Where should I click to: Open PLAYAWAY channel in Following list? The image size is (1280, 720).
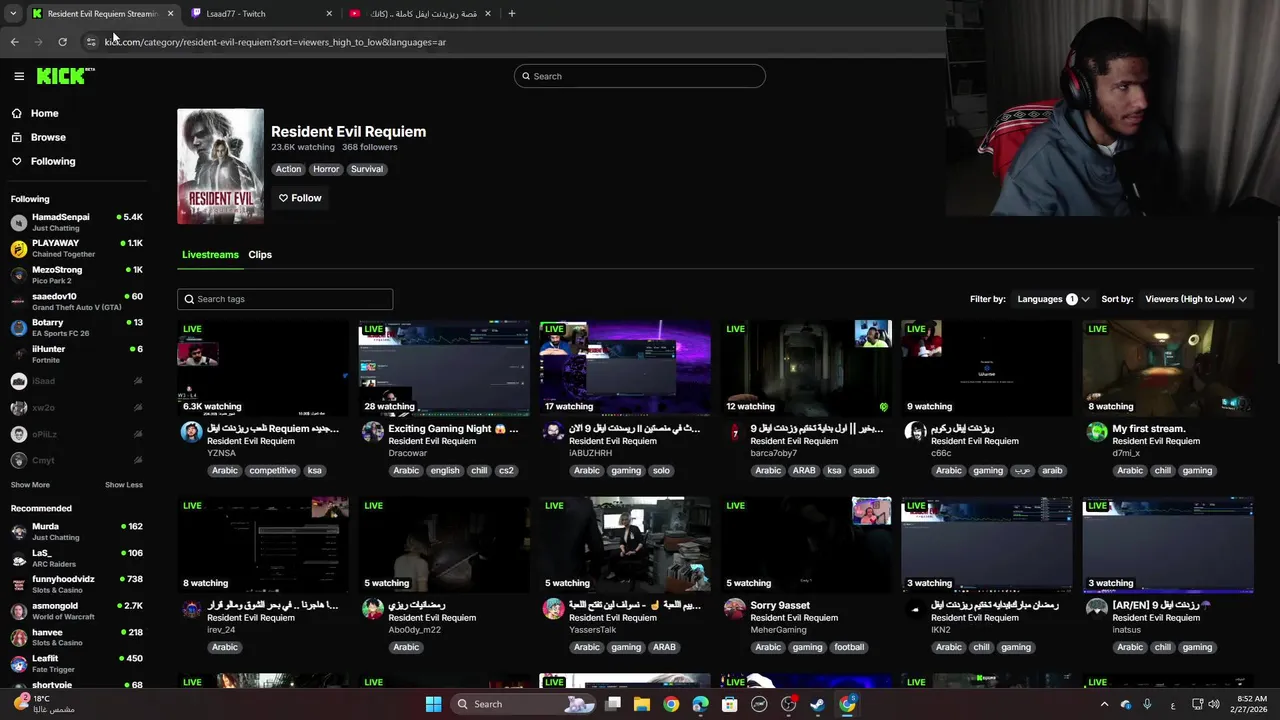point(77,248)
